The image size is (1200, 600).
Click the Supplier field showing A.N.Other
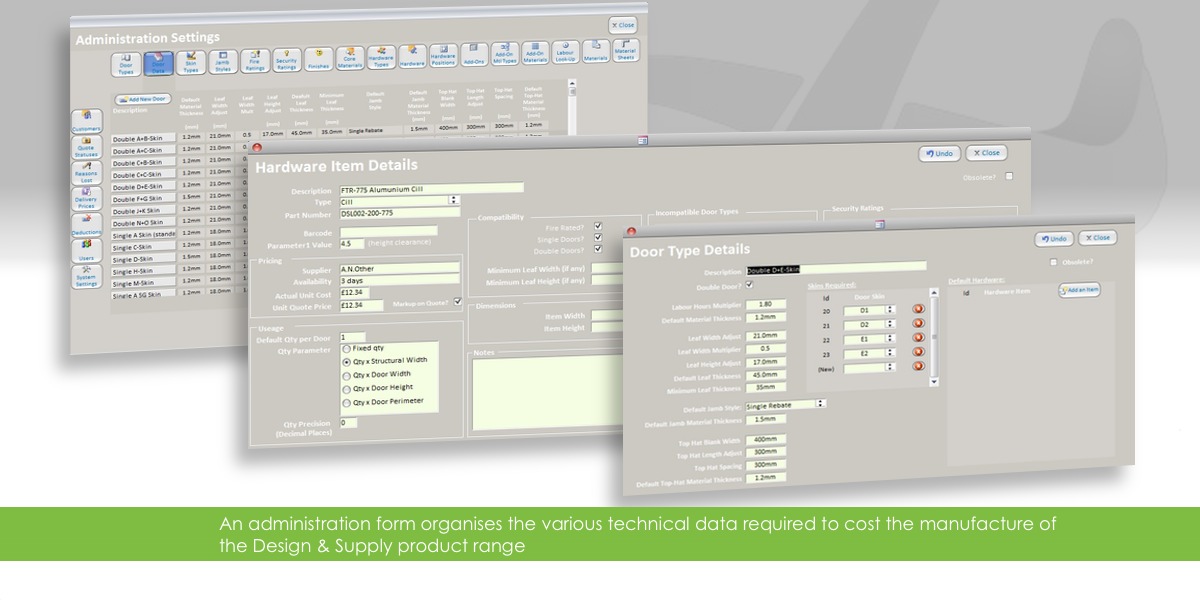pyautogui.click(x=399, y=268)
